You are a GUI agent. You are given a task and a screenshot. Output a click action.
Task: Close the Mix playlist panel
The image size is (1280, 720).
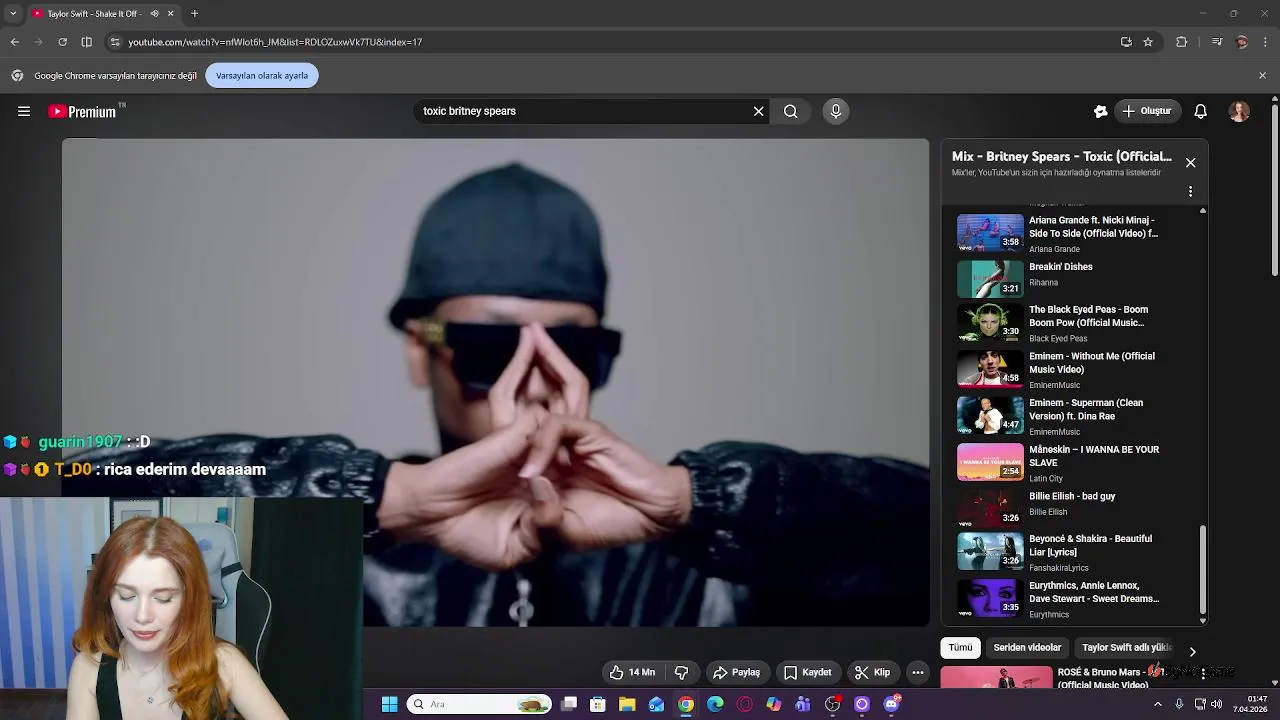(1190, 162)
